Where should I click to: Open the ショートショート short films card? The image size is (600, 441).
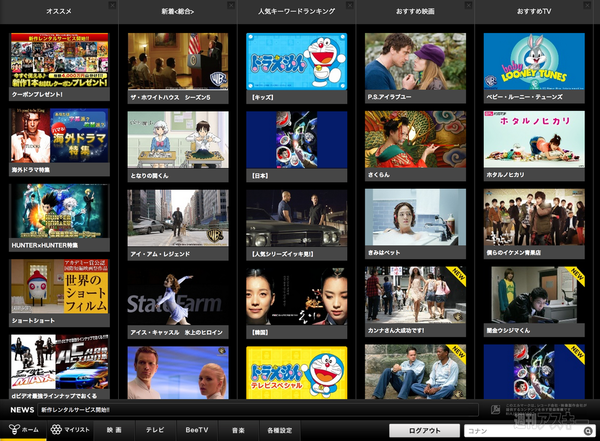point(59,293)
